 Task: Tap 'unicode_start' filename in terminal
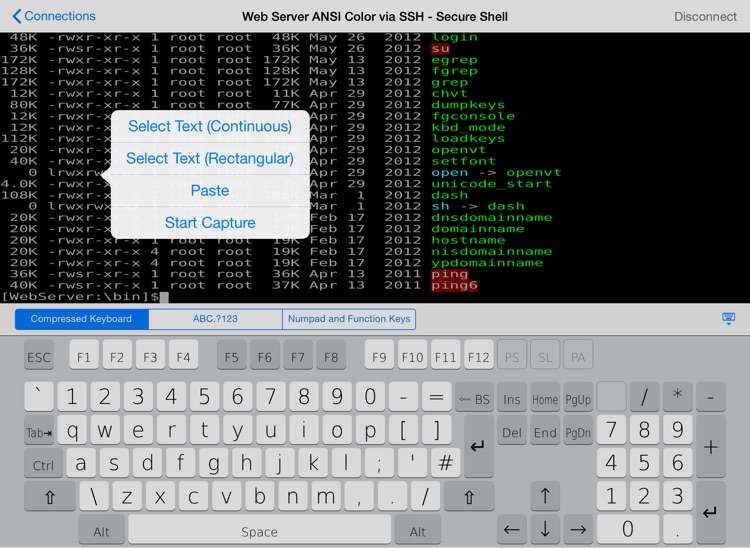(491, 184)
